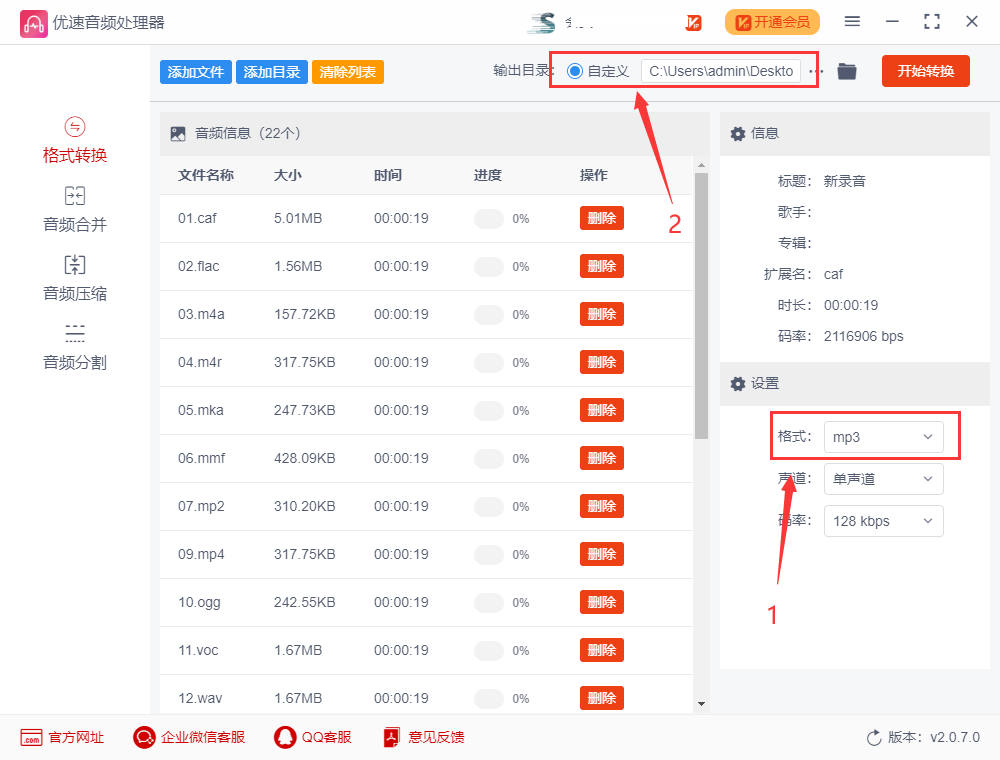Open the 音频合并 audio merge section
The image size is (1000, 760).
click(x=75, y=209)
